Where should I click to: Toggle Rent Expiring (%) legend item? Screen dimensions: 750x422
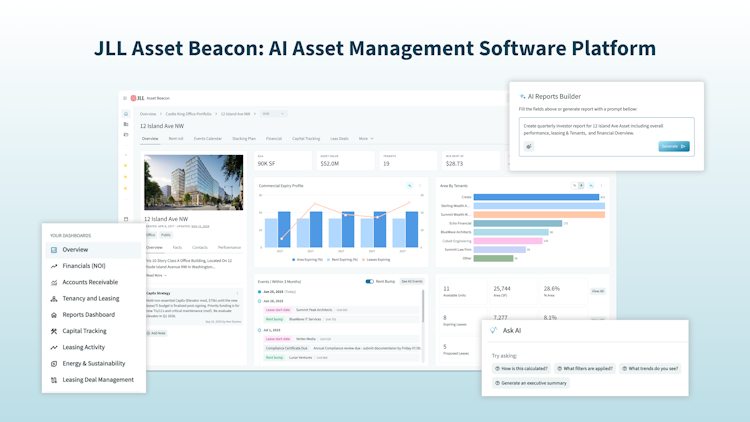[342, 259]
